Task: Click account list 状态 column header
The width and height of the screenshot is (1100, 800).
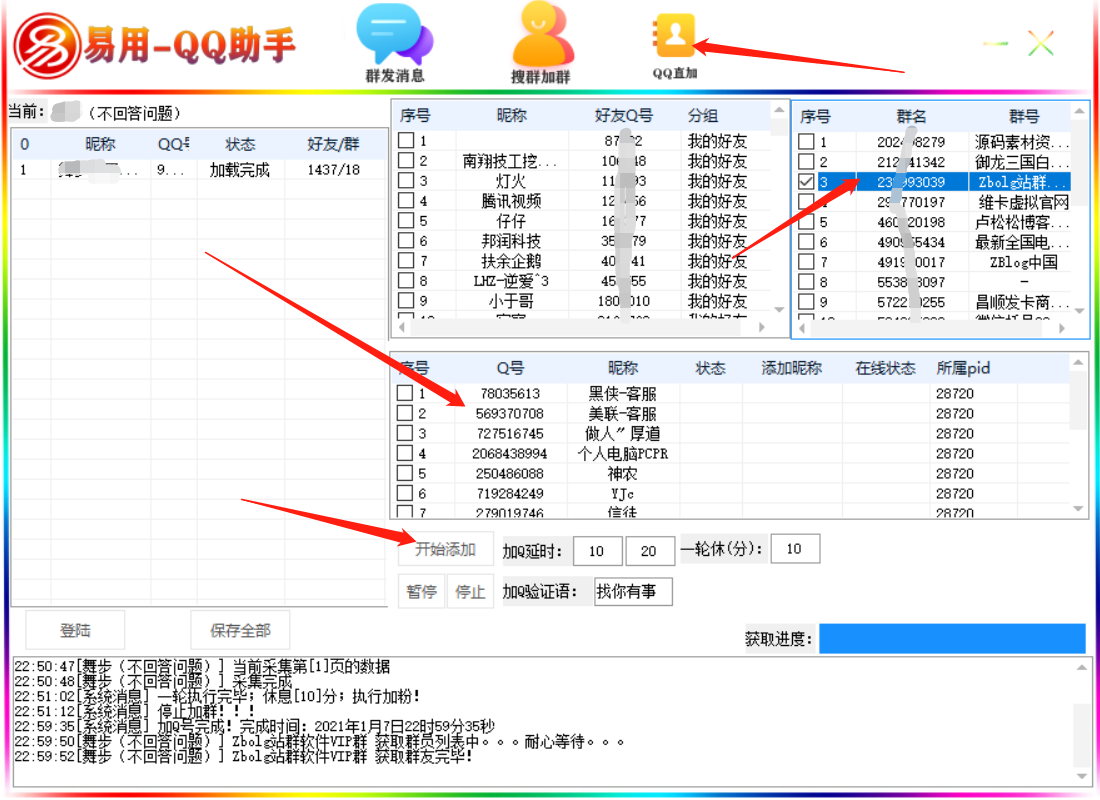Action: click(x=240, y=144)
